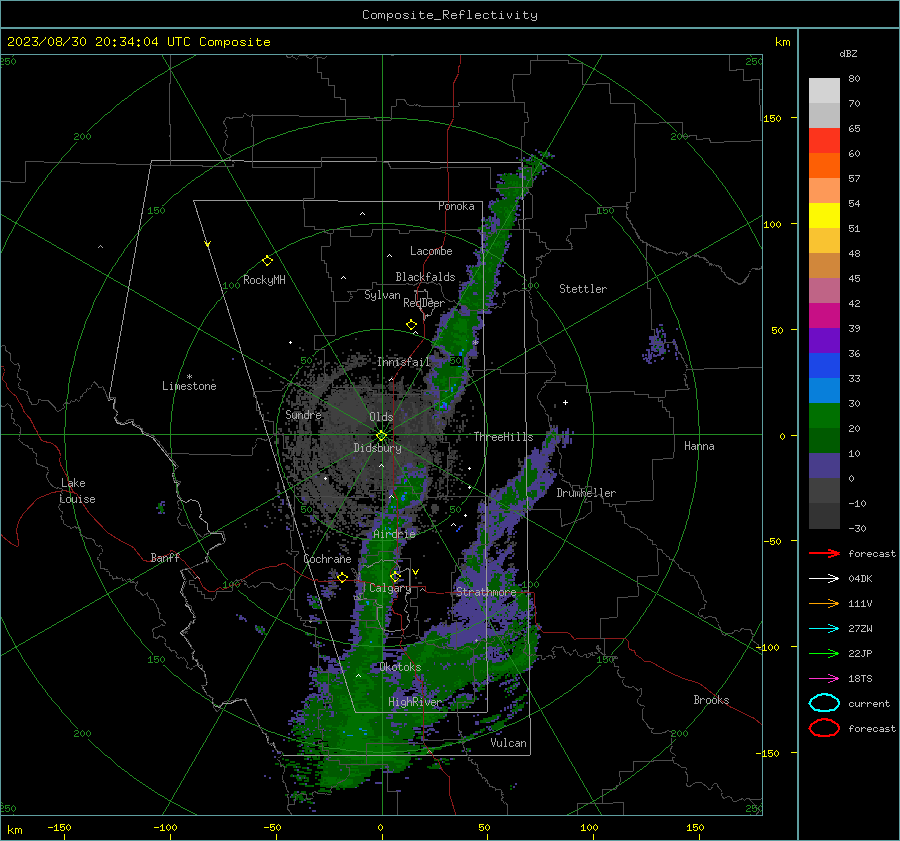
Task: Select the yellow diamond marker below Cochrane
Action: click(x=342, y=578)
